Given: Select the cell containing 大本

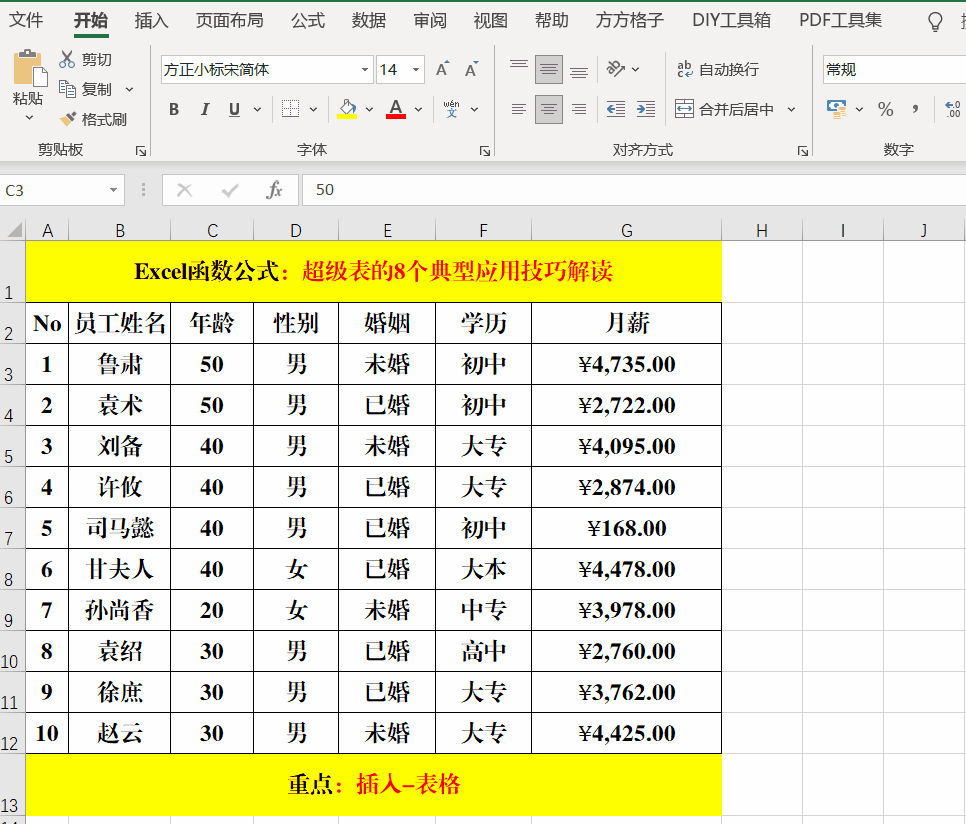Looking at the screenshot, I should (484, 569).
